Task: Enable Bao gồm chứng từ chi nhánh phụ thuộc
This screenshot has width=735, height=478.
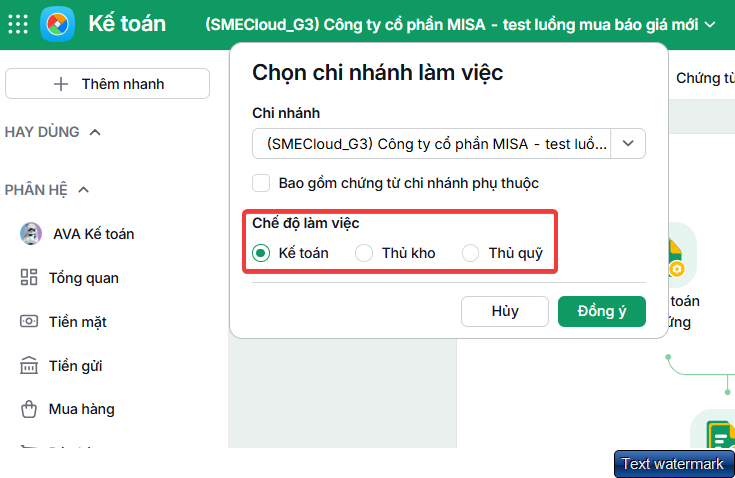Action: [261, 183]
